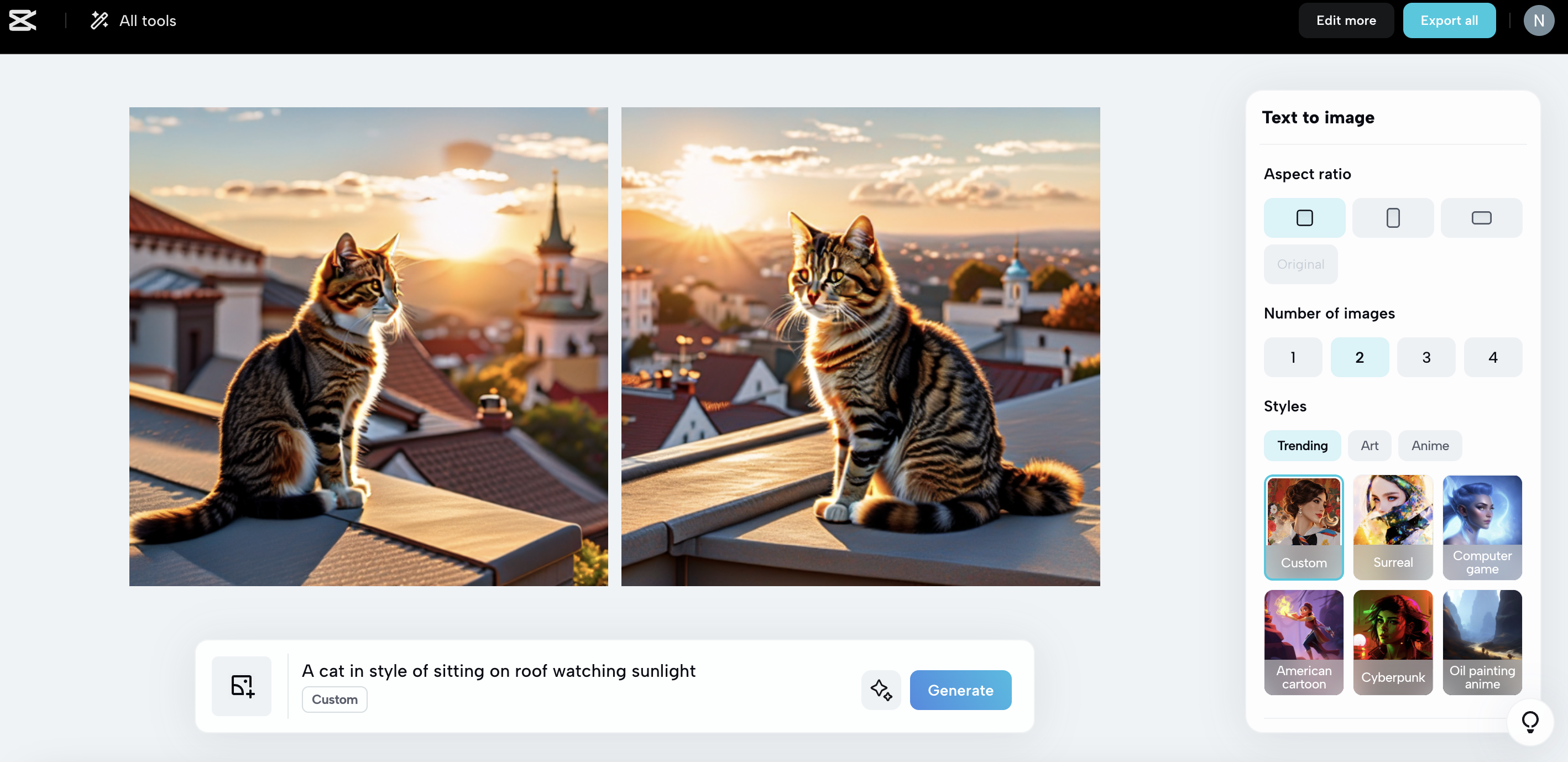The width and height of the screenshot is (1568, 762).
Task: Open the N user profile avatar
Action: click(x=1538, y=20)
